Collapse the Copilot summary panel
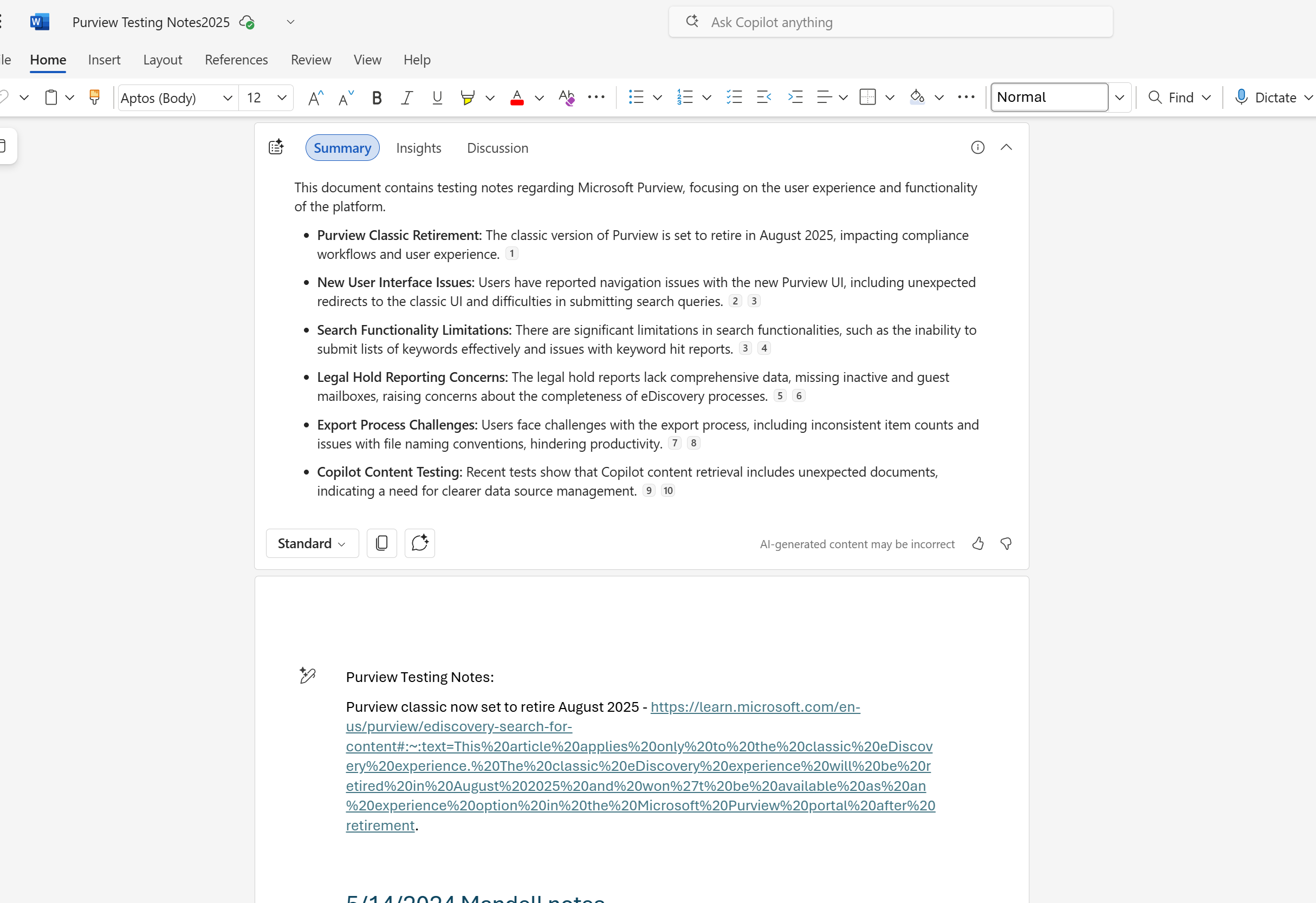 [x=1006, y=147]
